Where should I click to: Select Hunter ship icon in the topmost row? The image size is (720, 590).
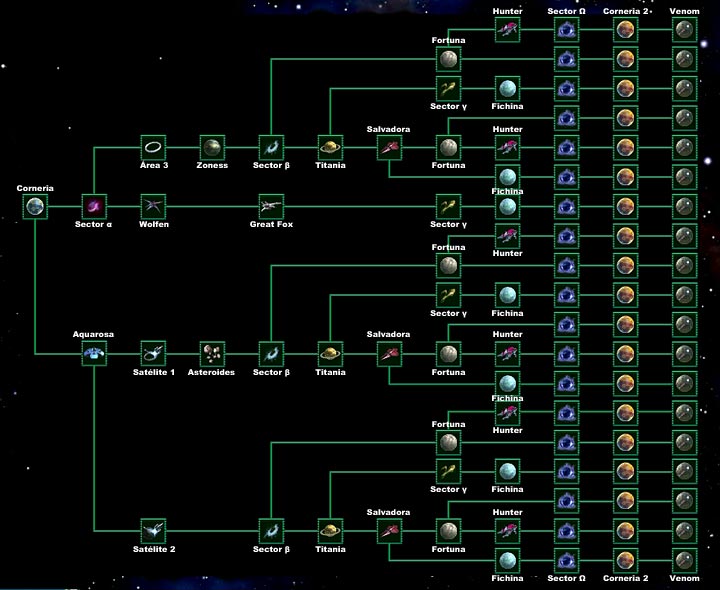click(507, 30)
